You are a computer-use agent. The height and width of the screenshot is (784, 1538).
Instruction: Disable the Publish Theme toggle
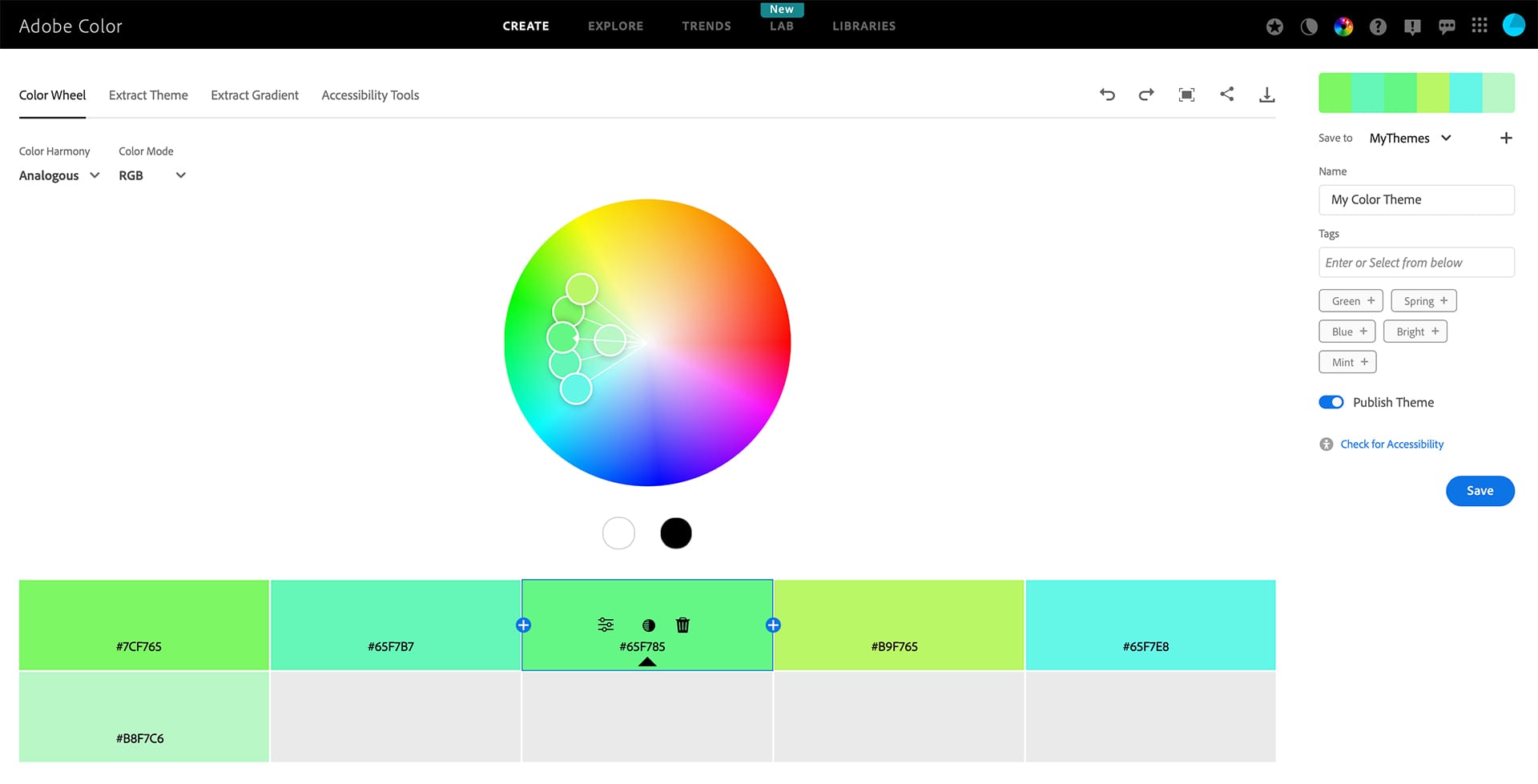tap(1331, 402)
